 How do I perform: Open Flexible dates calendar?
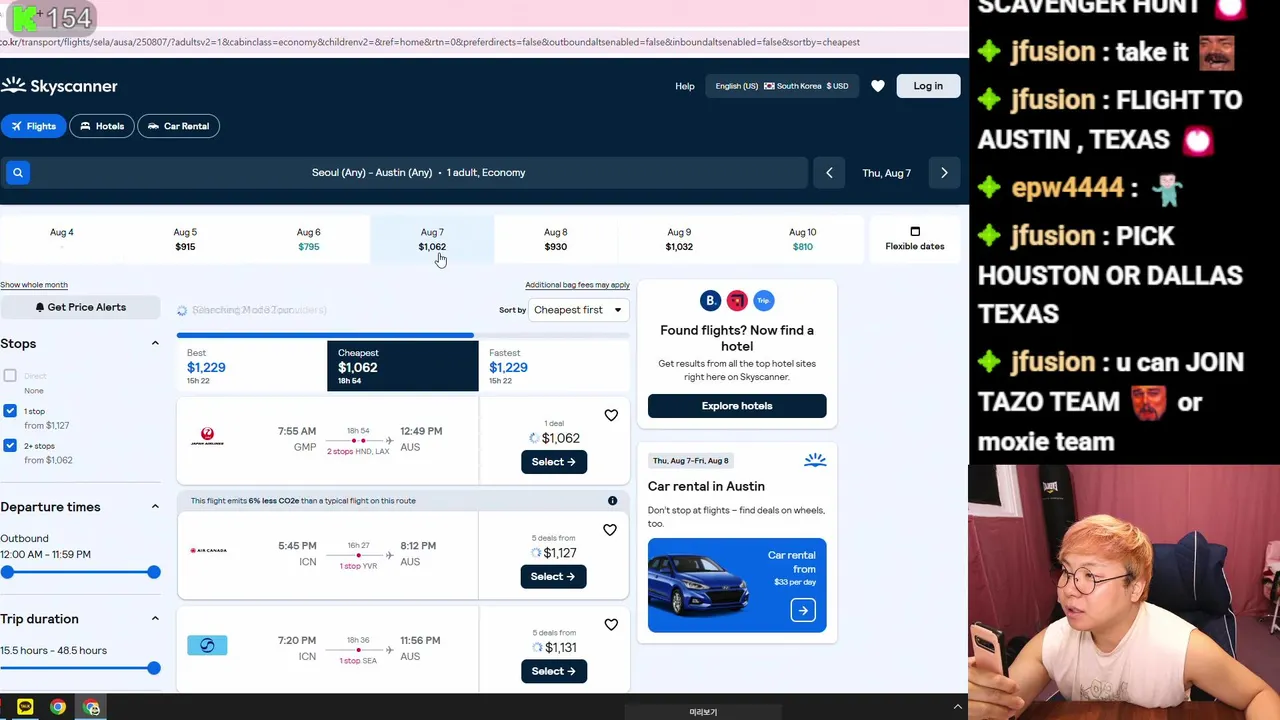coord(914,239)
